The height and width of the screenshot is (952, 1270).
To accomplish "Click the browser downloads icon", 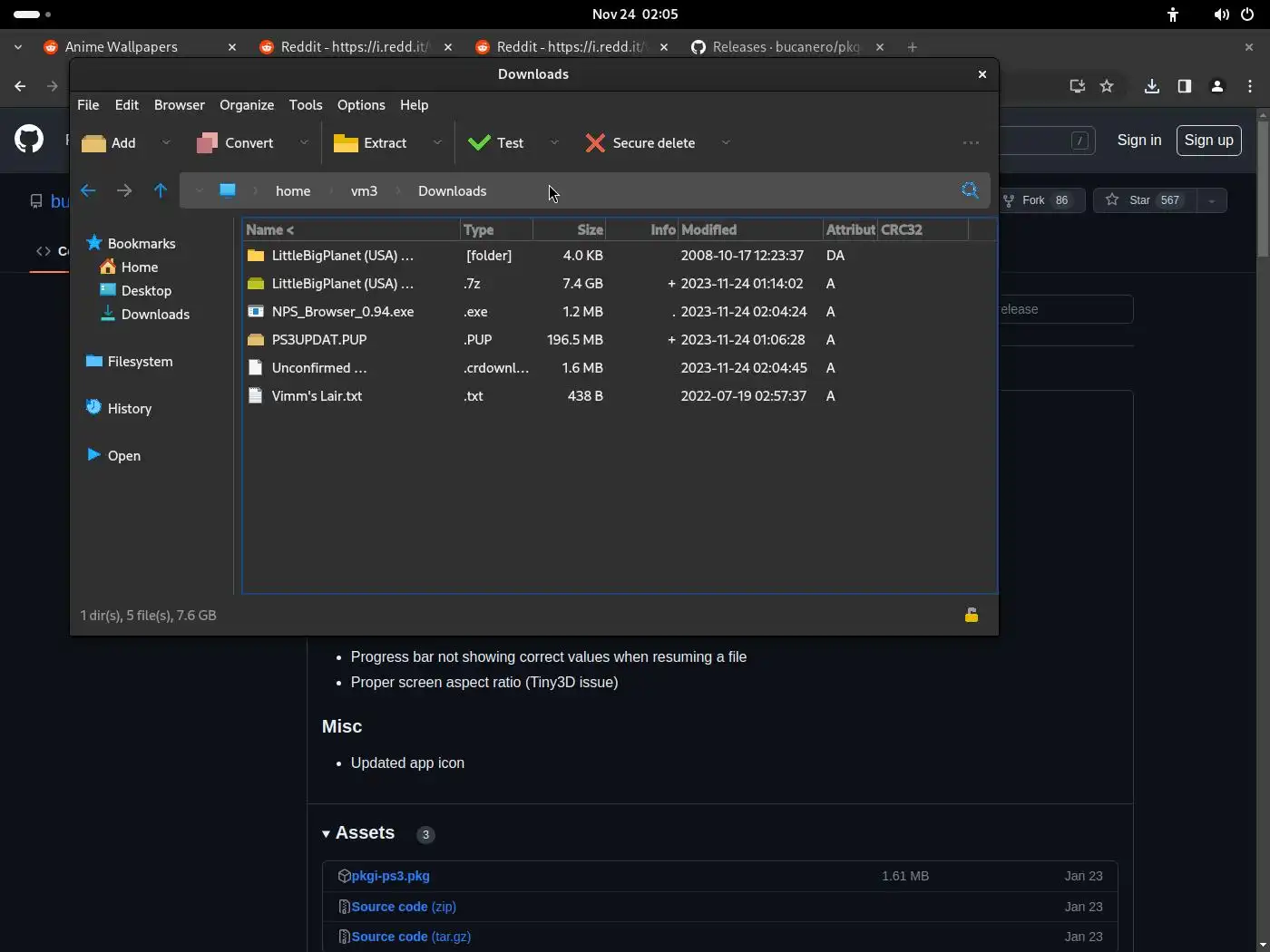I will (1151, 86).
